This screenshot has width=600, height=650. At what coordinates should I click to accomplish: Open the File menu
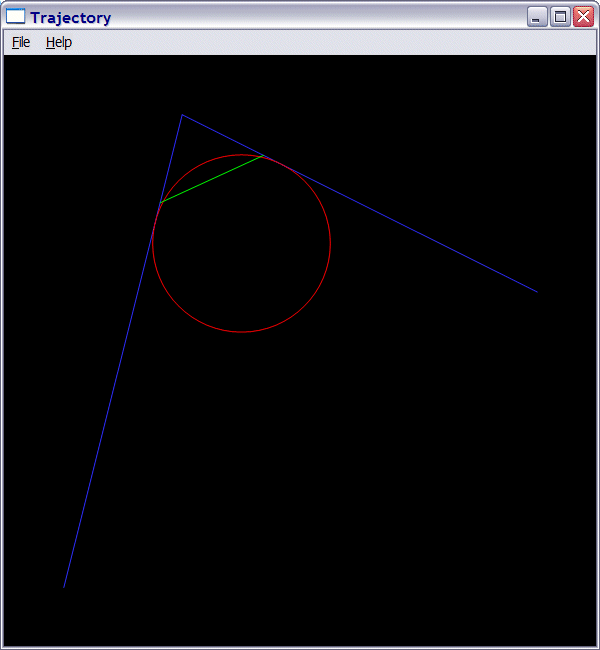coord(21,42)
